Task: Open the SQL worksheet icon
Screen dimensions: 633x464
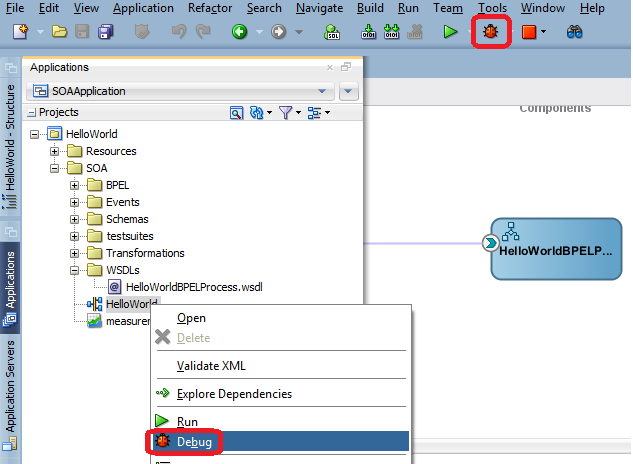Action: pyautogui.click(x=332, y=31)
